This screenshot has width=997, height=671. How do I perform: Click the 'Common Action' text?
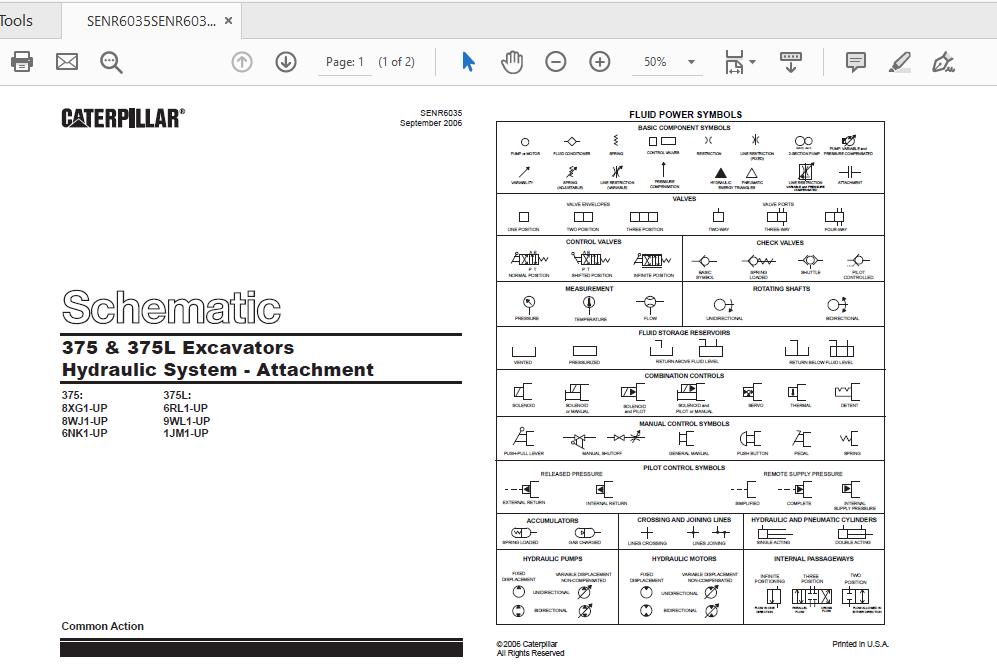pos(102,626)
